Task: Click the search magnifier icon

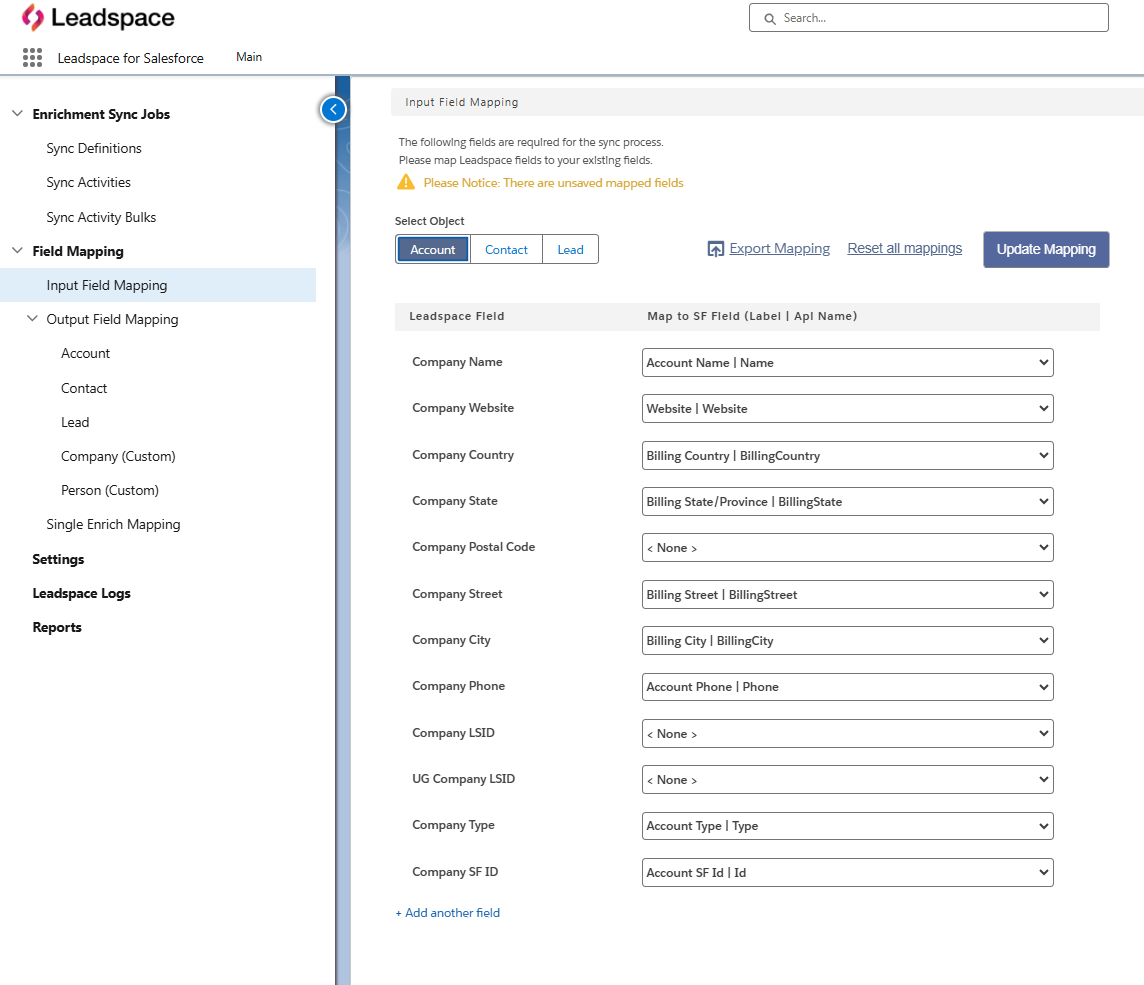Action: pos(770,18)
